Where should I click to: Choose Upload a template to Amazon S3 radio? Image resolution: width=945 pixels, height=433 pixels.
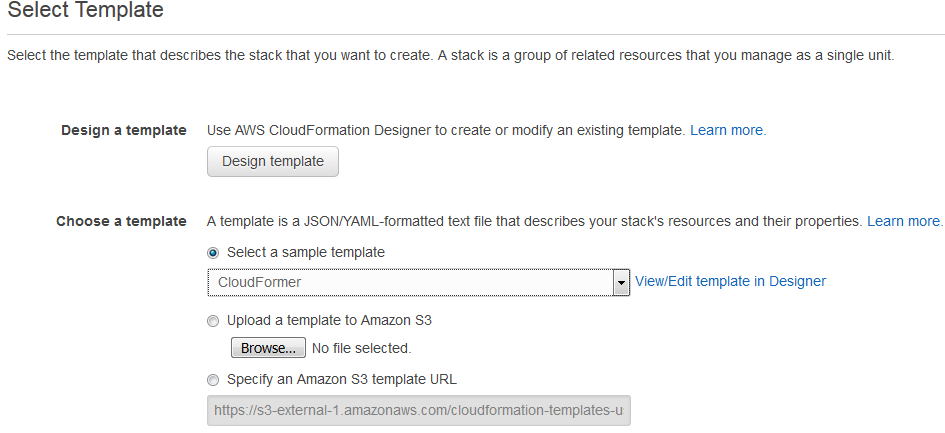(213, 321)
